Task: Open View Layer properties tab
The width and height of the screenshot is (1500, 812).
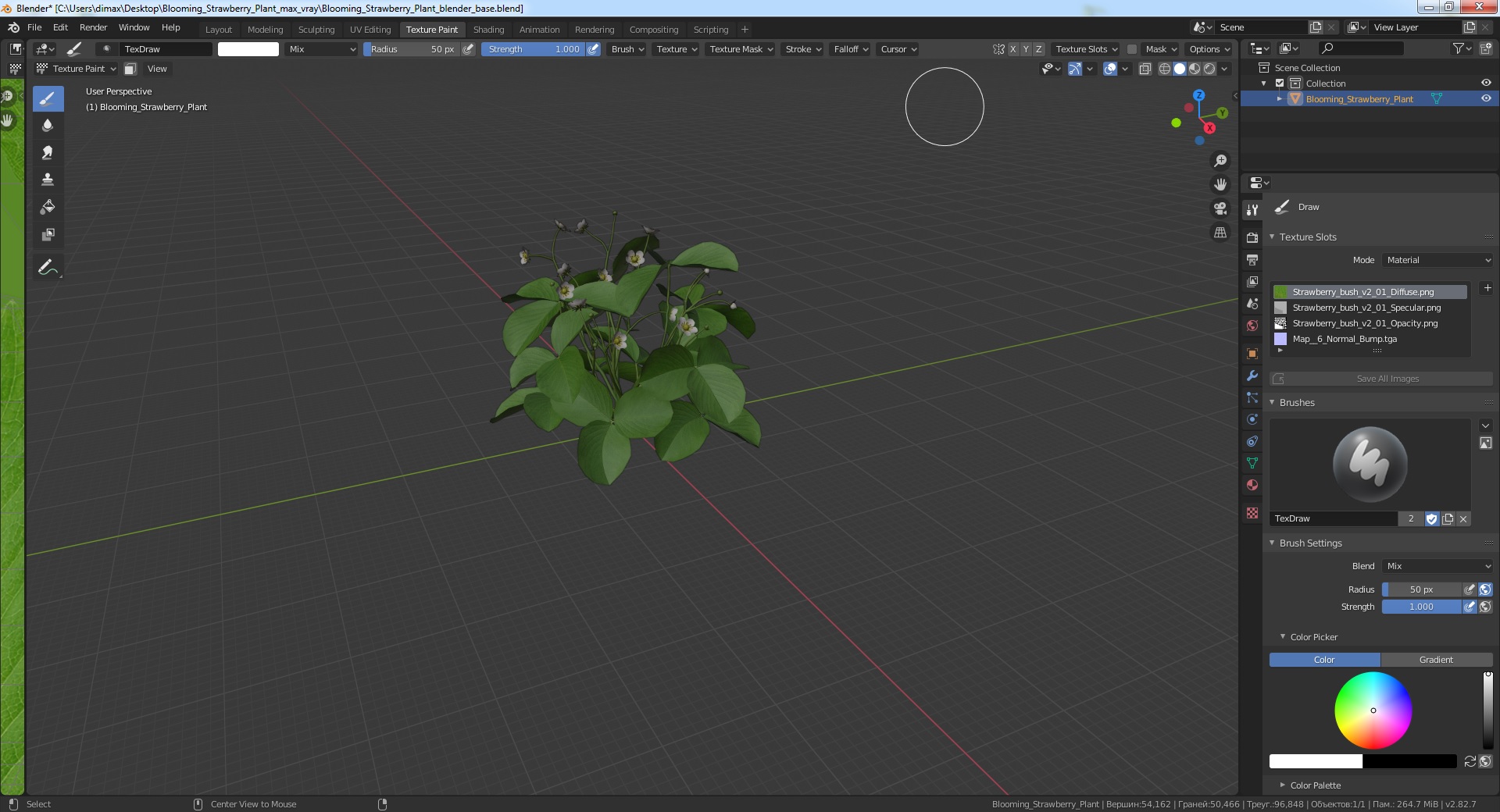Action: [1252, 281]
